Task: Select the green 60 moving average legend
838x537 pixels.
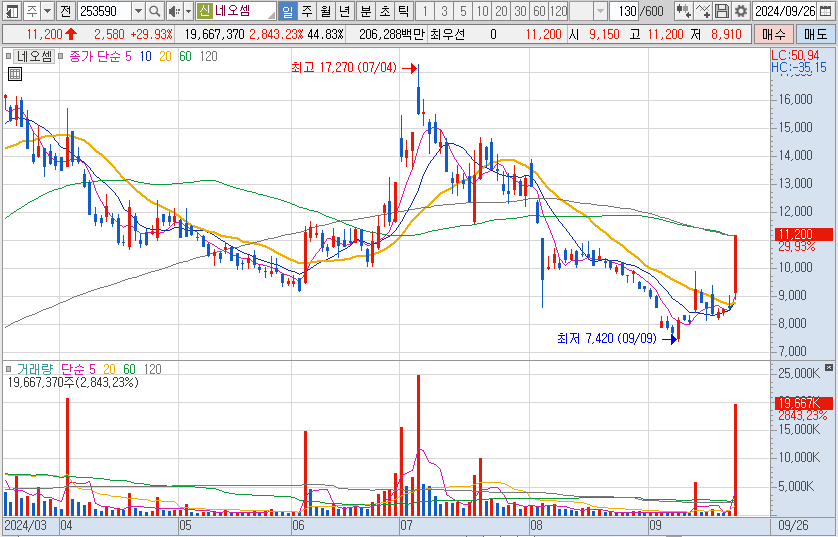Action: pos(185,56)
